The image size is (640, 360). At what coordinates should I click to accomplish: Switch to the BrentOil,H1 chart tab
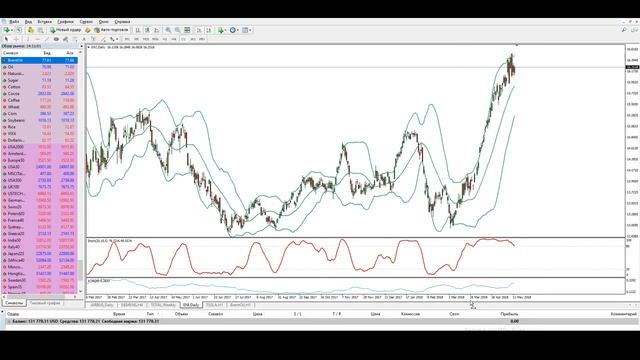click(240, 305)
